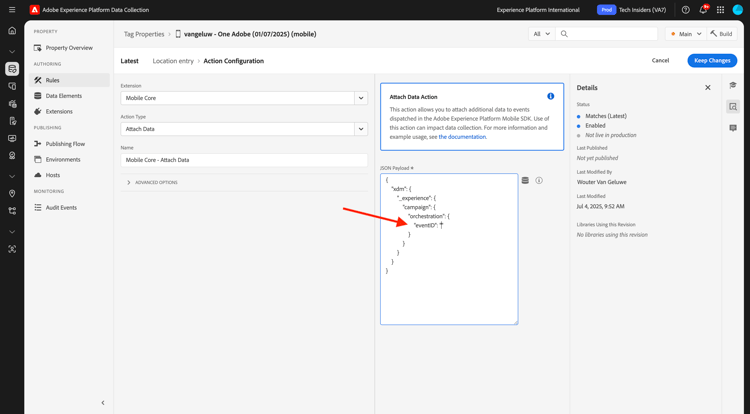Viewport: 750px width, 414px height.
Task: Open the help question mark icon
Action: (685, 10)
